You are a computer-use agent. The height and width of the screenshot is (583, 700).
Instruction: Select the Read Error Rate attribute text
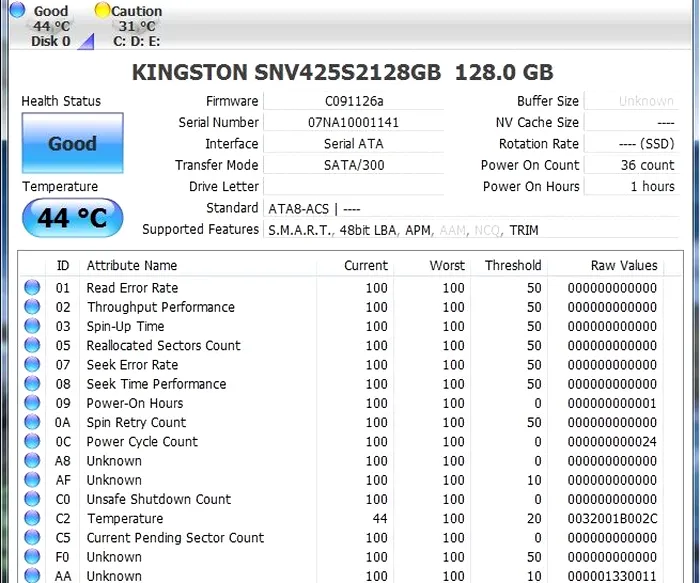pos(132,288)
